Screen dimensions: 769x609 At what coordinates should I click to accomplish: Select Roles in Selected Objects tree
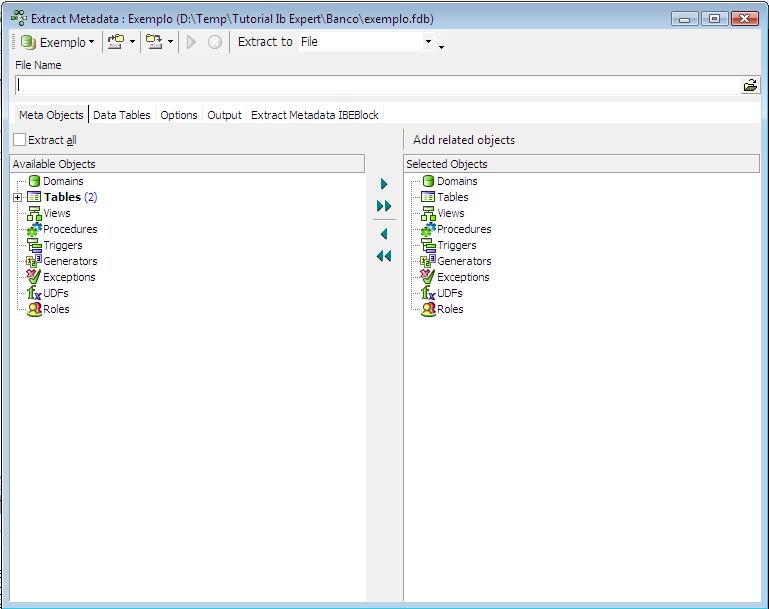click(x=449, y=309)
